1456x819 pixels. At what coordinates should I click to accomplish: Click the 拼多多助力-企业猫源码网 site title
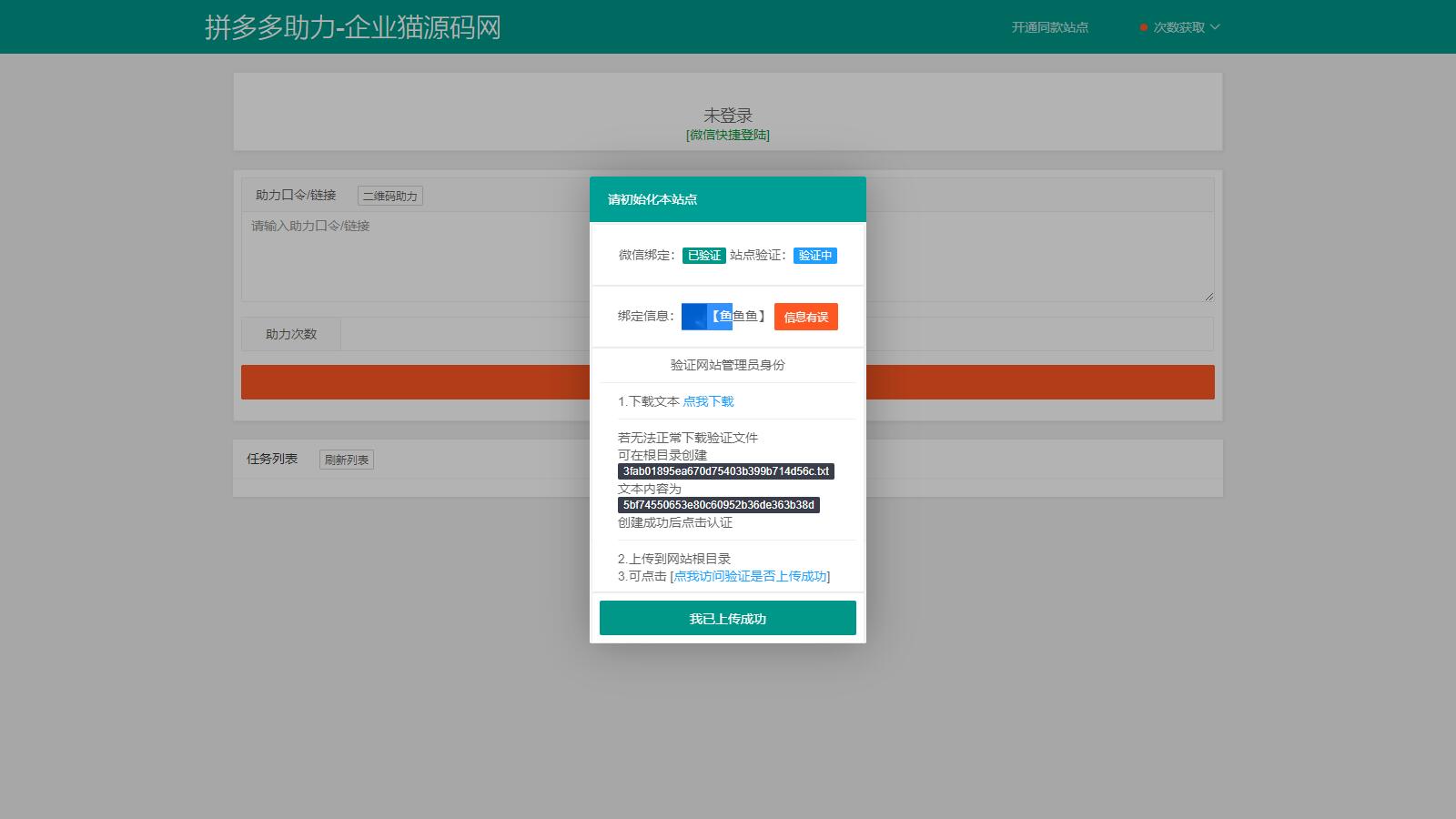point(352,27)
